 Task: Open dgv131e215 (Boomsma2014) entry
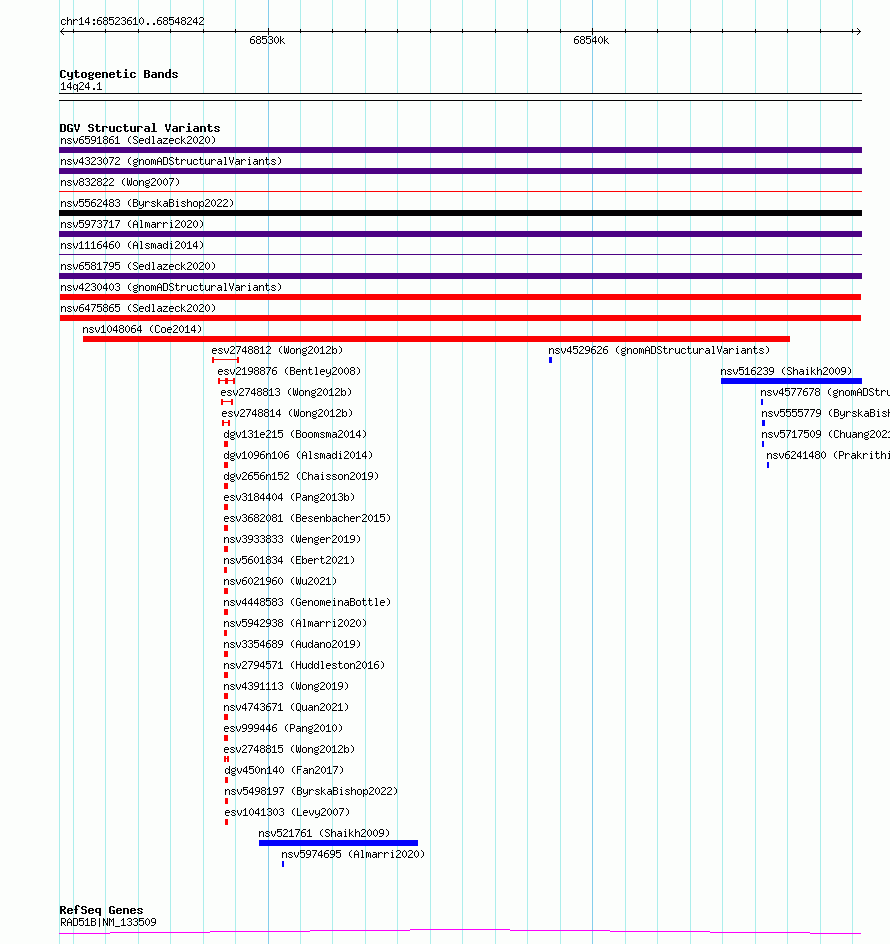click(295, 435)
